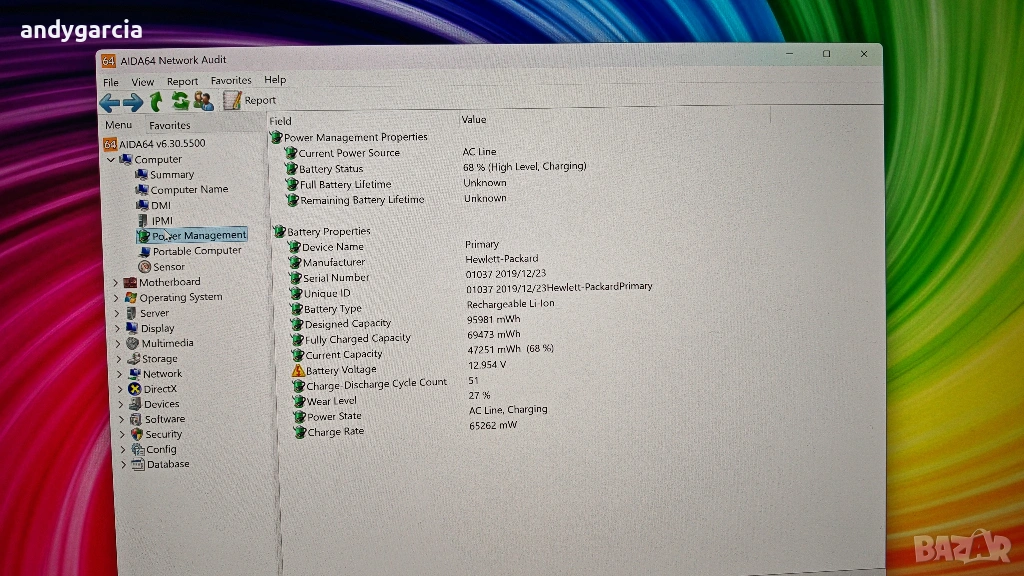
Task: Expand the Storage tree node
Action: pyautogui.click(x=121, y=359)
